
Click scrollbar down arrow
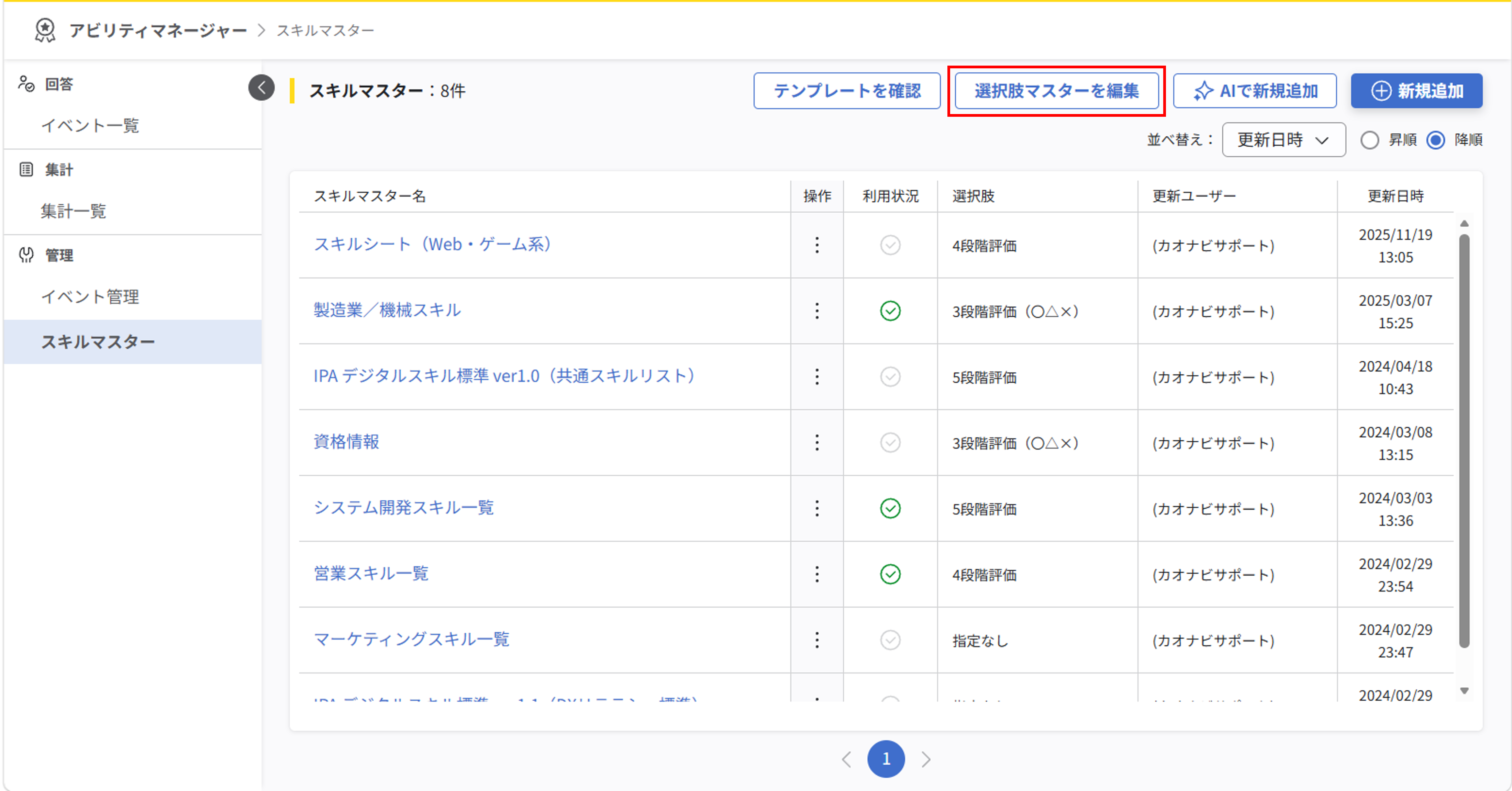click(x=1464, y=691)
